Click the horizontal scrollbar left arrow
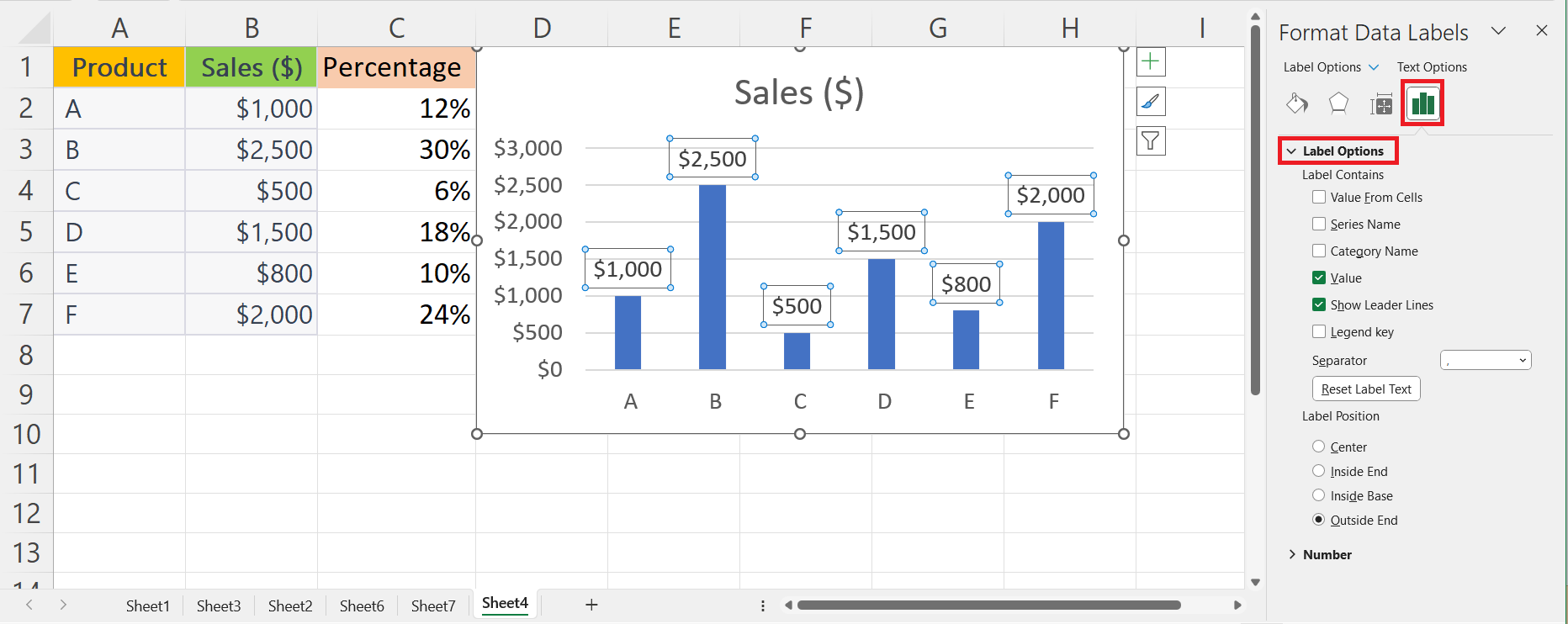1568x624 pixels. pyautogui.click(x=788, y=605)
